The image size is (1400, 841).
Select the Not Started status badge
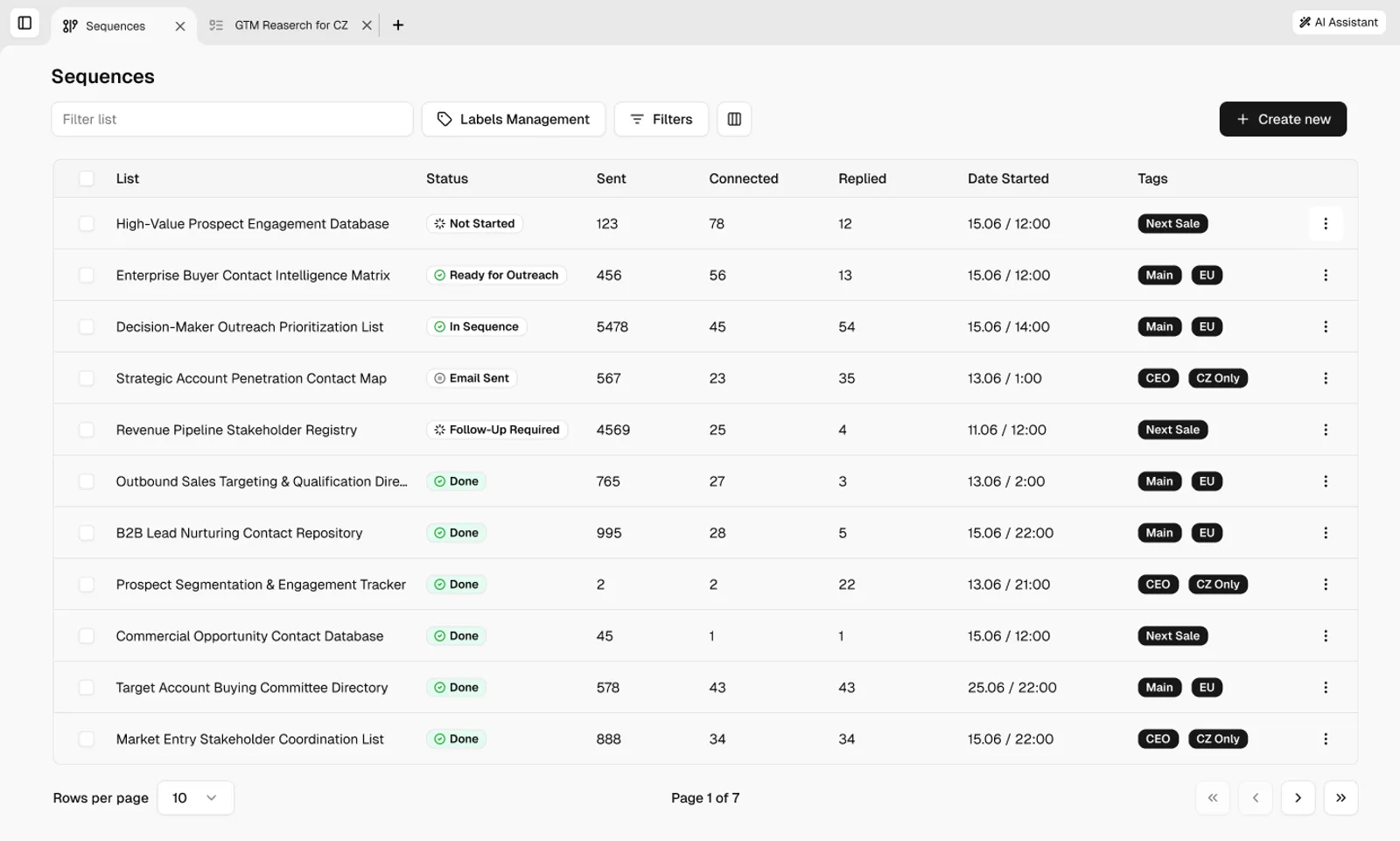coord(474,224)
